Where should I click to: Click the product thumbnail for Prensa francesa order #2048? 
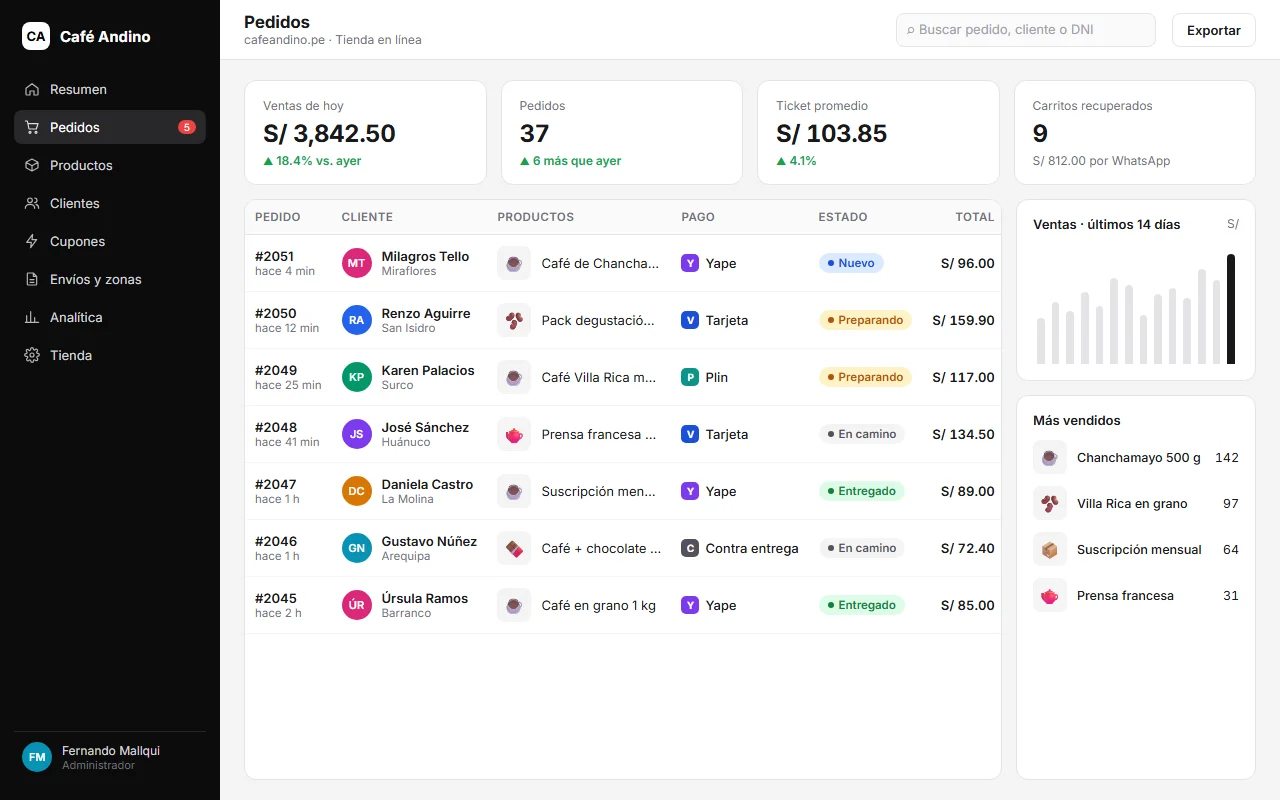(514, 434)
